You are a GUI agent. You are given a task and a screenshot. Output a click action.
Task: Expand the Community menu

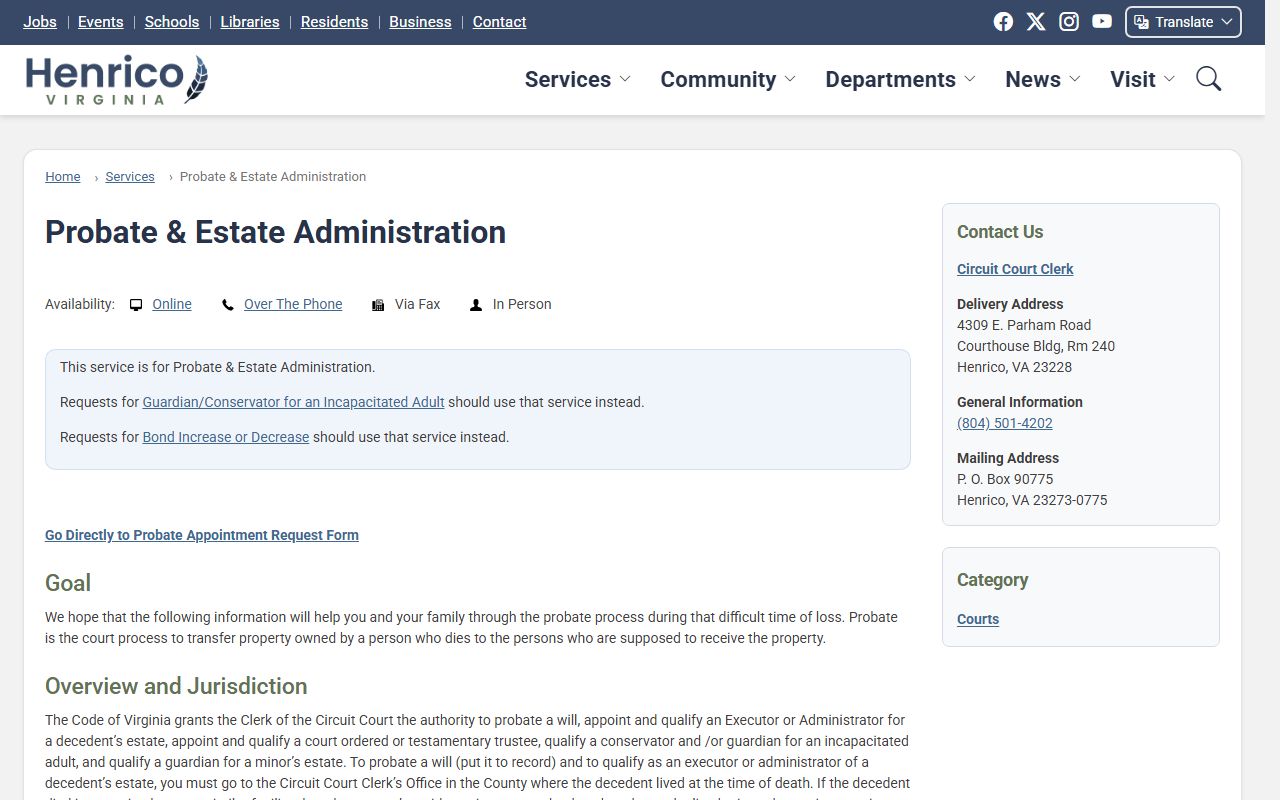tap(728, 79)
